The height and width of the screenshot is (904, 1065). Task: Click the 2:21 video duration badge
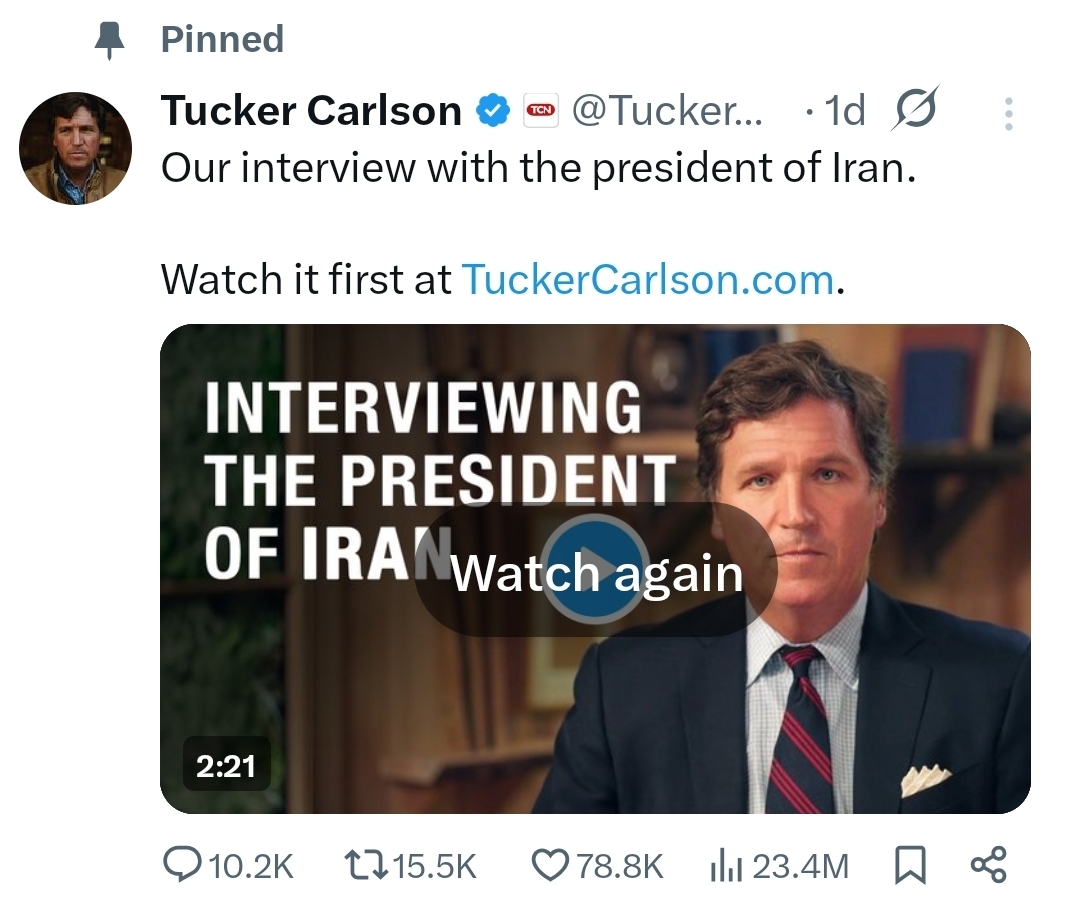pyautogui.click(x=225, y=766)
